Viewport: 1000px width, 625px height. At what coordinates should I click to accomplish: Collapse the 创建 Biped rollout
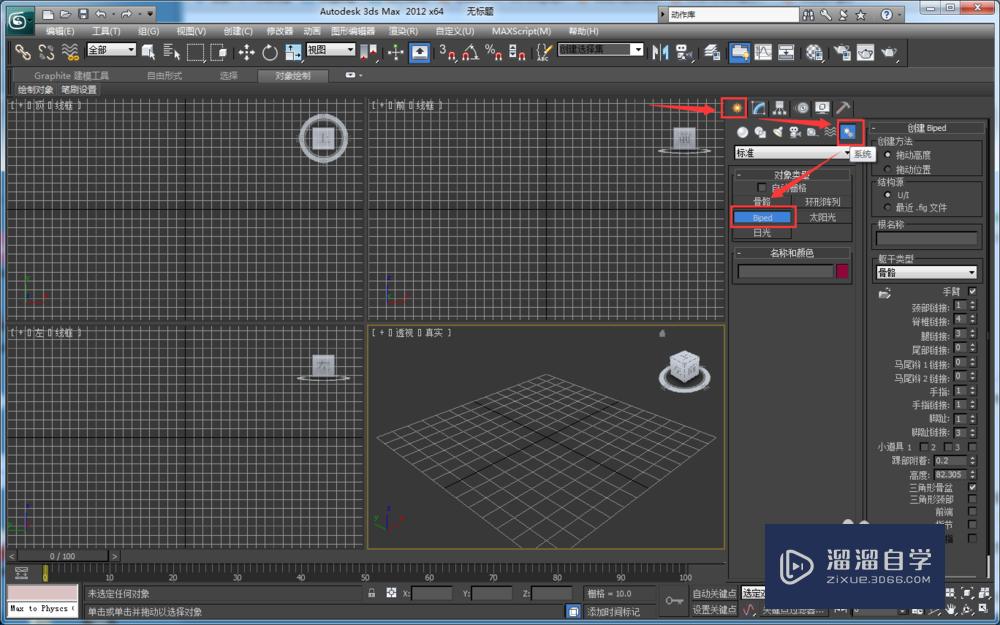coord(927,128)
